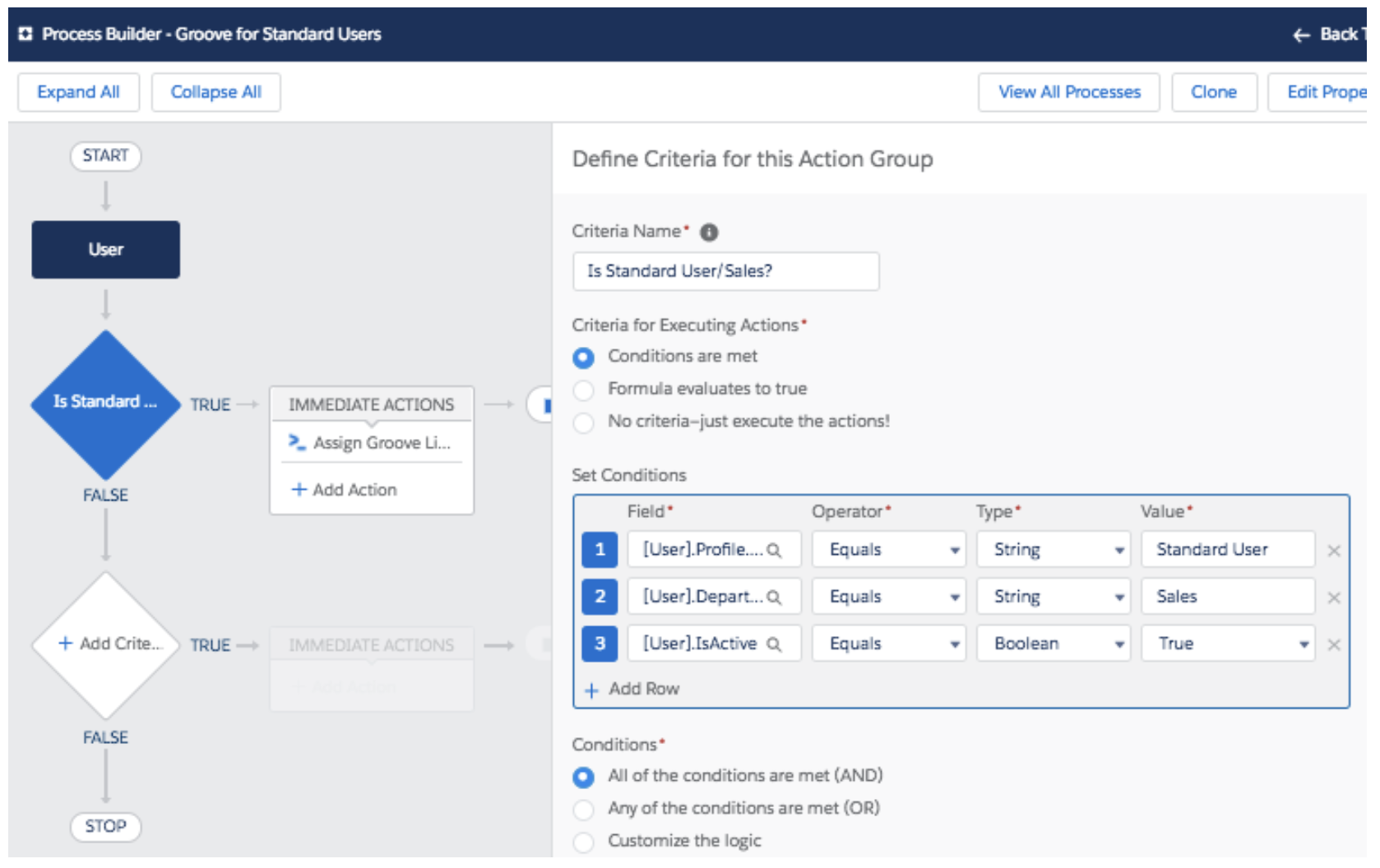The width and height of the screenshot is (1380, 868).
Task: Click the Standard User value field
Action: pos(1228,549)
